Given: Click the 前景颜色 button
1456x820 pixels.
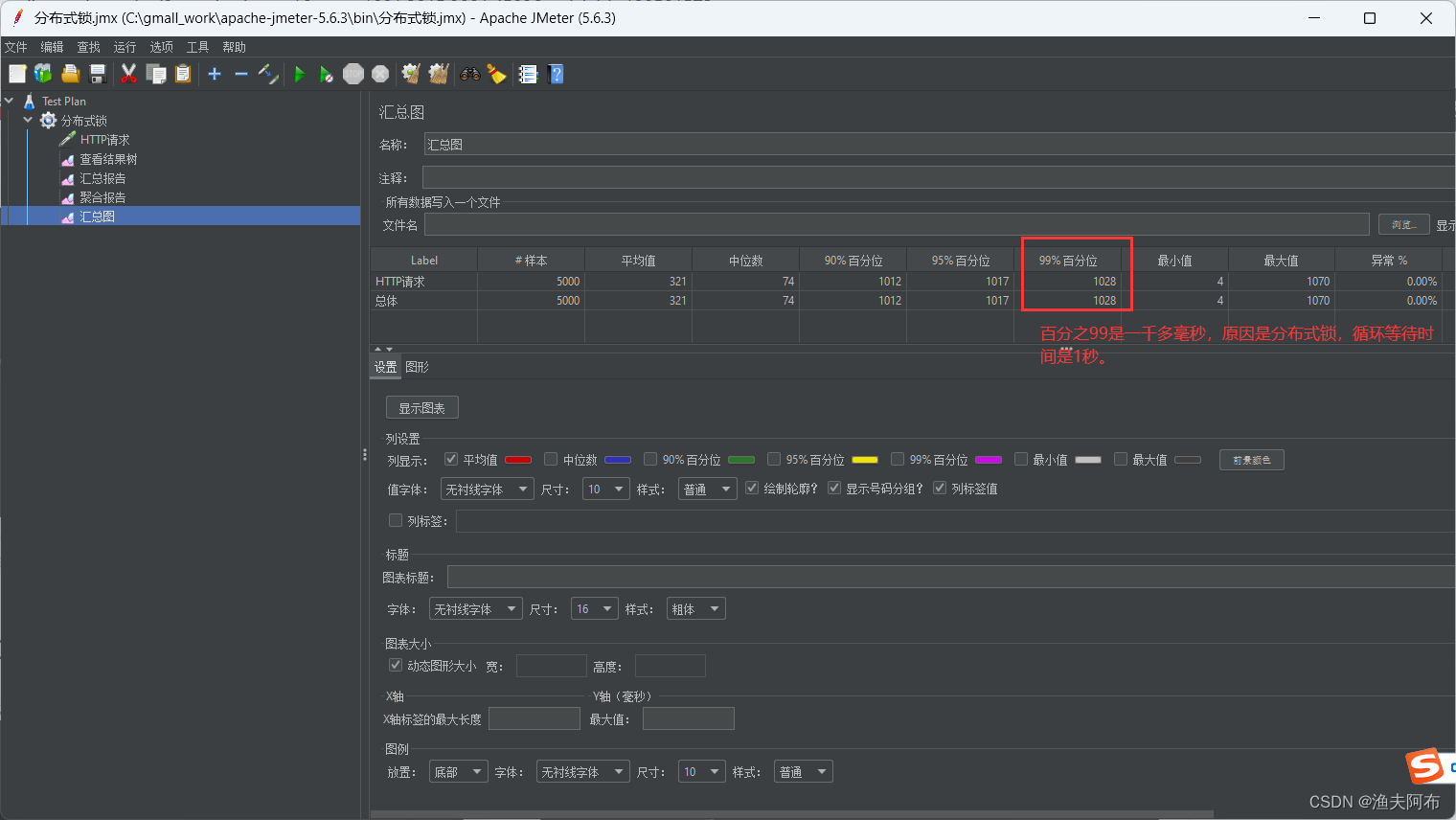Looking at the screenshot, I should pyautogui.click(x=1251, y=460).
